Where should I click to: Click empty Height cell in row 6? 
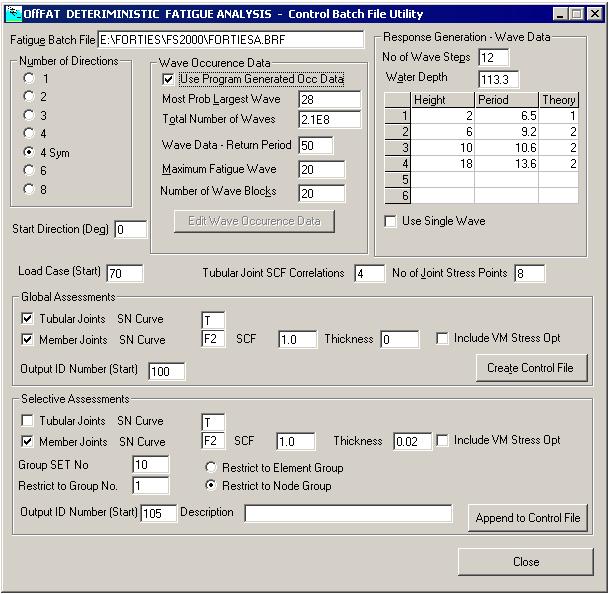(443, 195)
